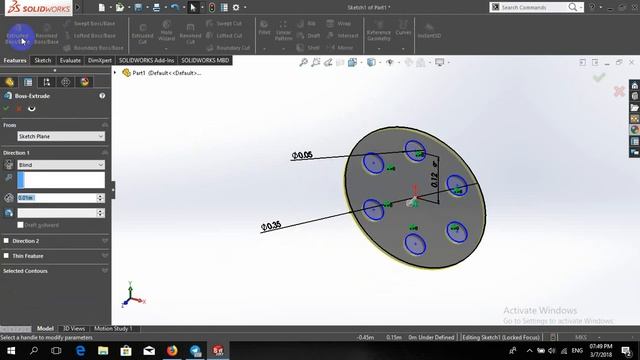
Task: Open the FeatureManager design tree tab
Action: [9, 82]
